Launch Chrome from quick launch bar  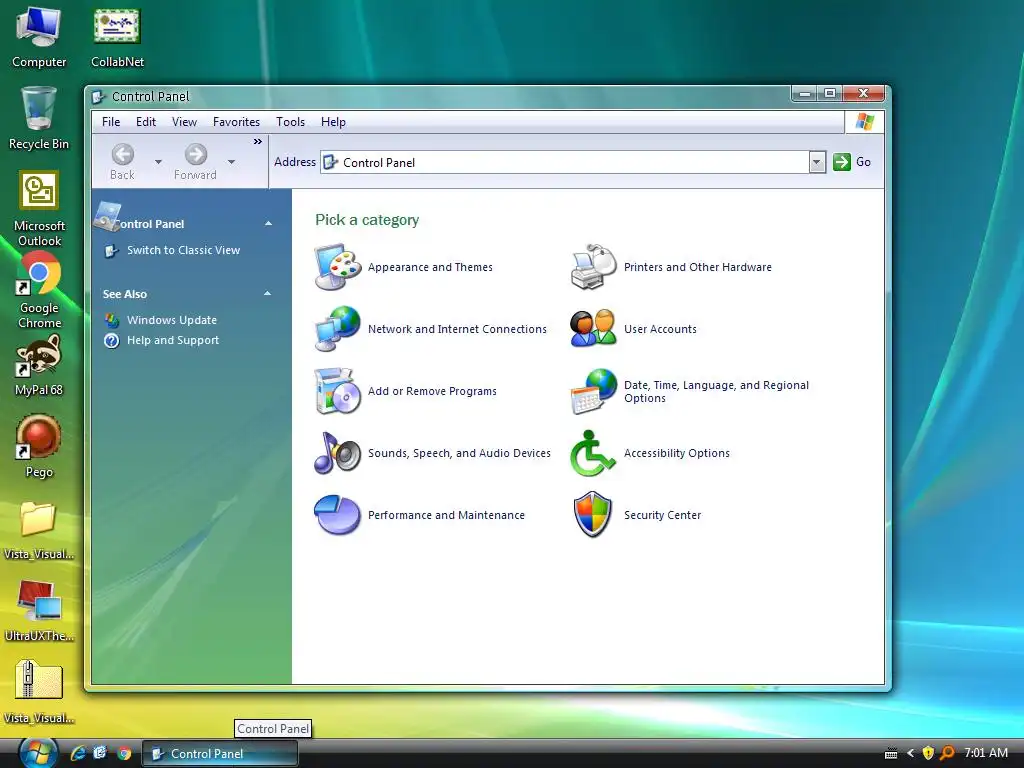pos(124,754)
